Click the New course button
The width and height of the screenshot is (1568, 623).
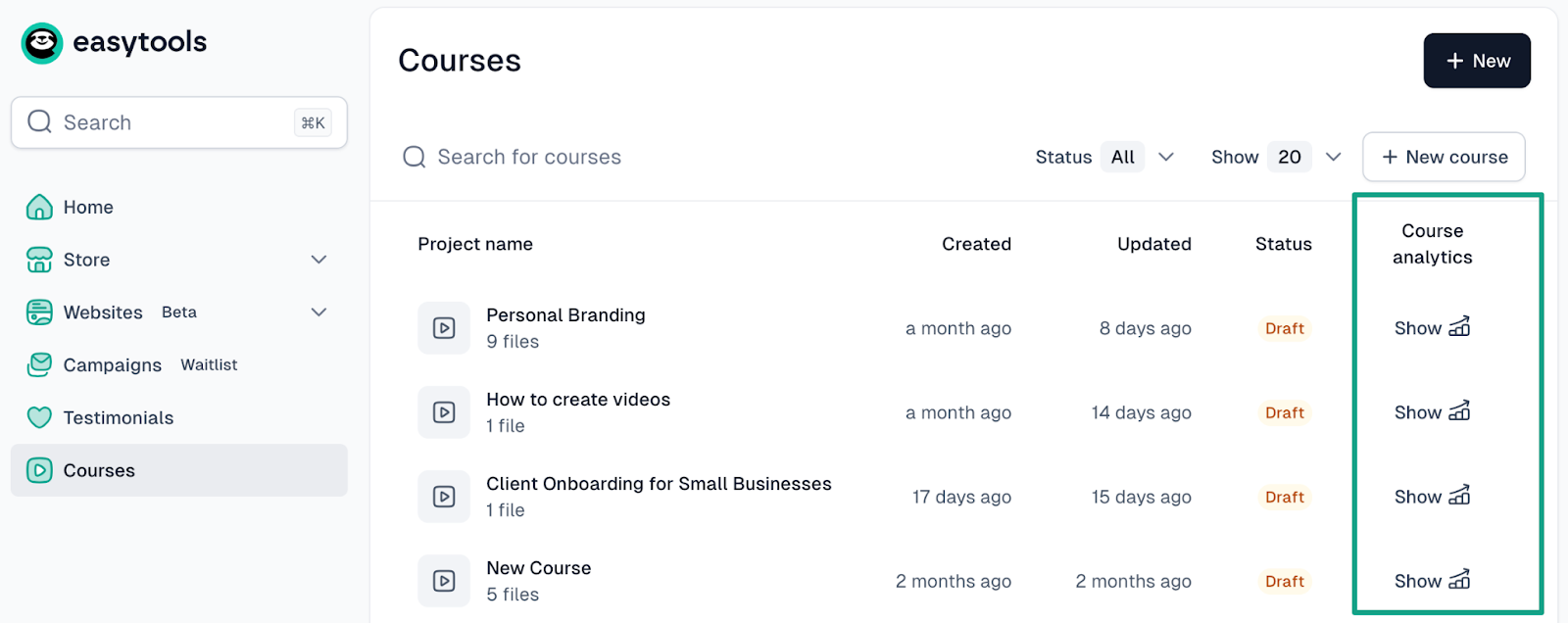[1444, 158]
